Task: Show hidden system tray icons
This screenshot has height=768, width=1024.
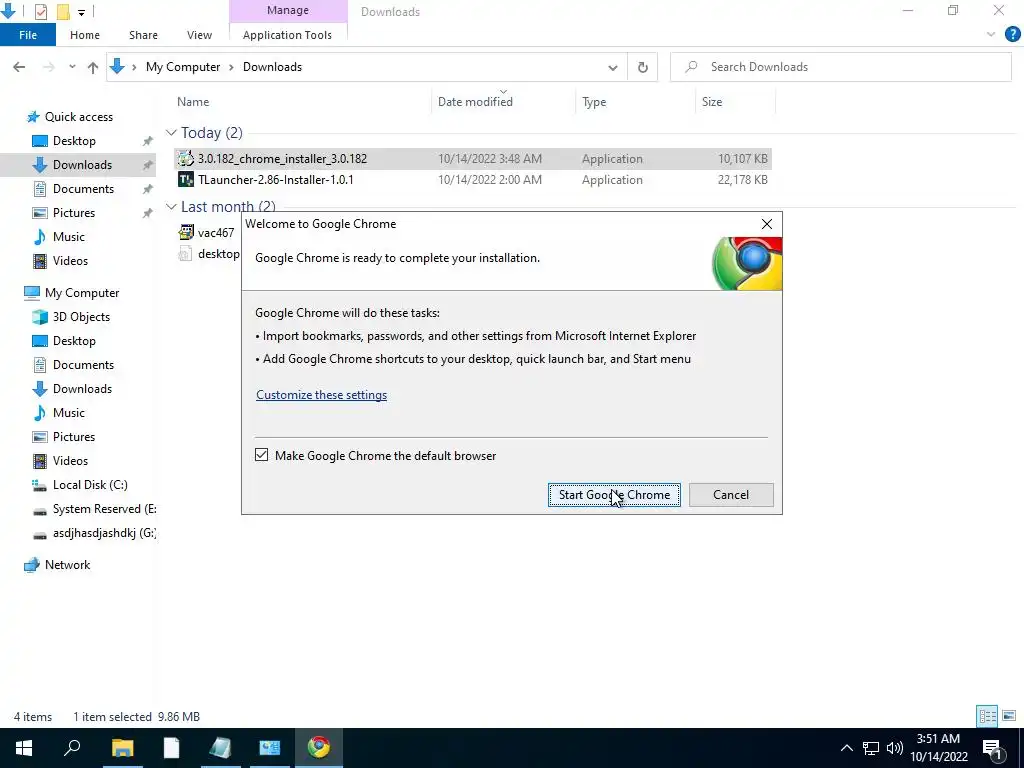Action: (846, 748)
